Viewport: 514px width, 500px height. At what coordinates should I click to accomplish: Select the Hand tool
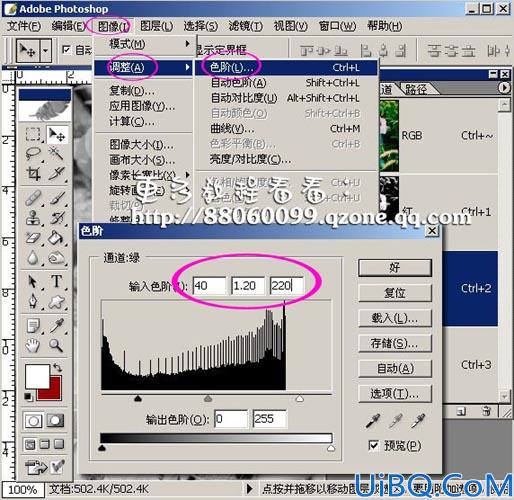point(33,345)
